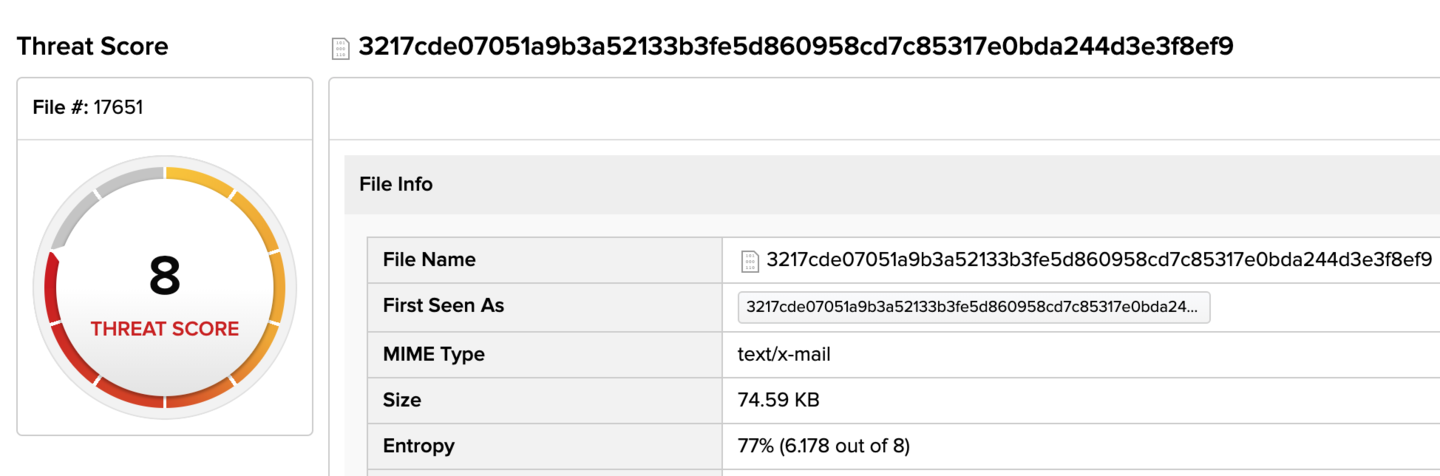Click the red THREAT SCORE gauge label
The image size is (1440, 476).
(165, 329)
